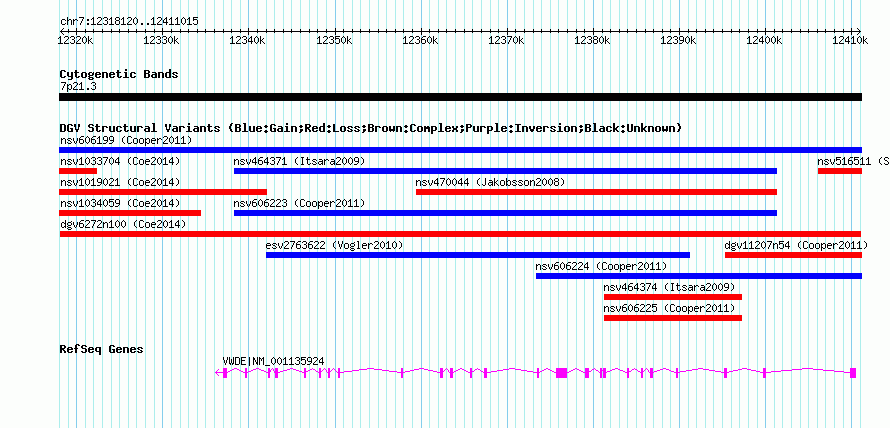Click the Cytogenetic Bands track title
This screenshot has height=428, width=890.
[x=119, y=74]
